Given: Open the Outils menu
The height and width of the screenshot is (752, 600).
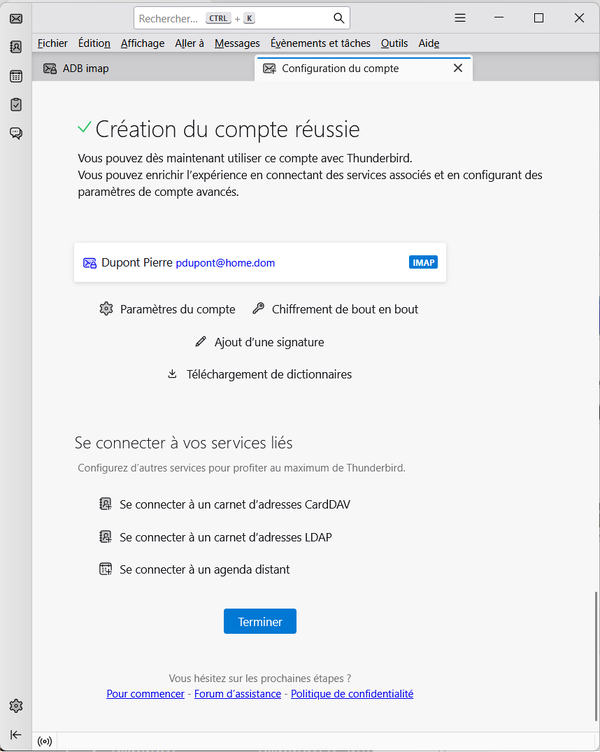Looking at the screenshot, I should (x=394, y=43).
